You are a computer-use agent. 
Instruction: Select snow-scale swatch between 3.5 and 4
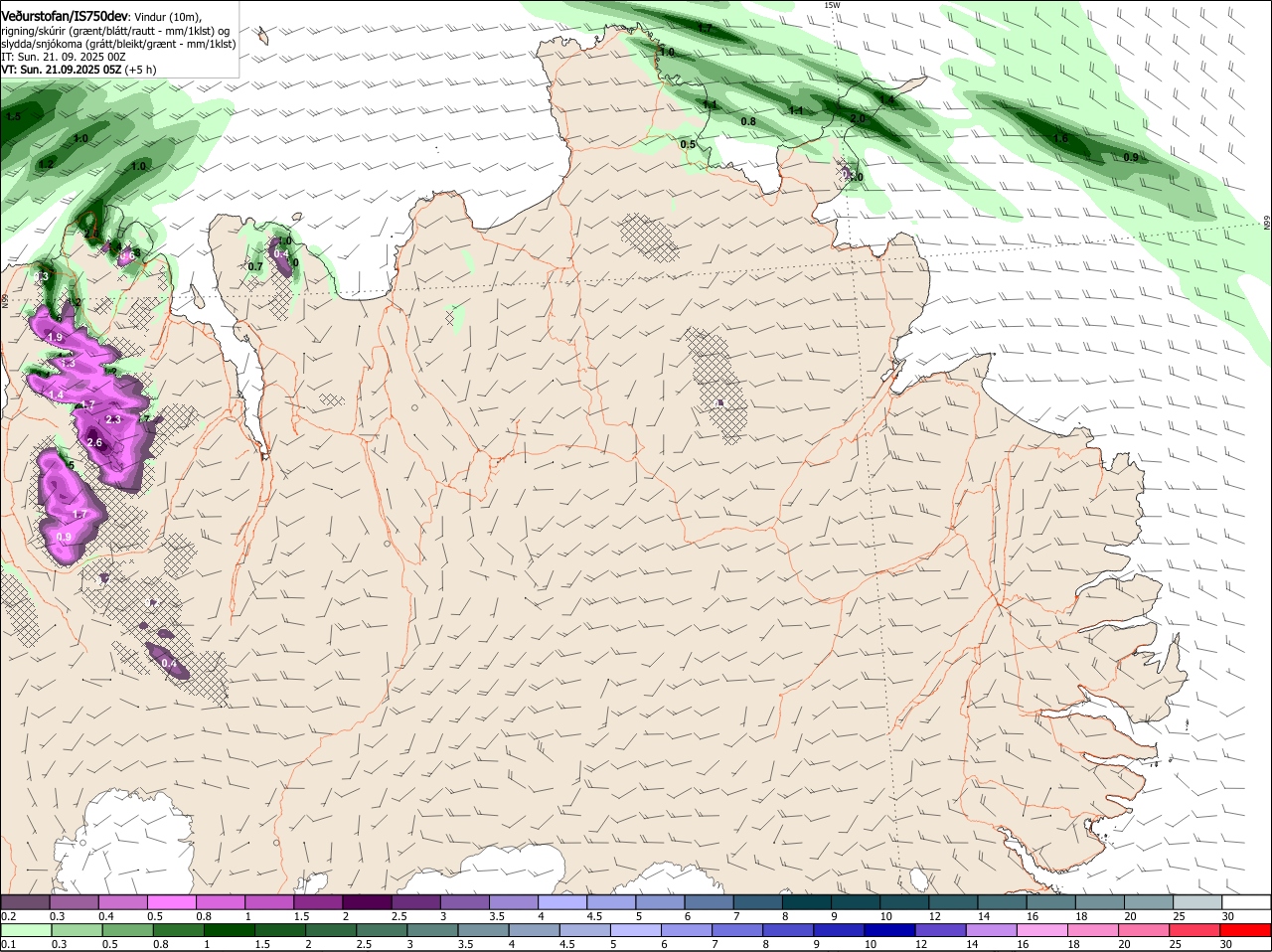click(x=514, y=901)
